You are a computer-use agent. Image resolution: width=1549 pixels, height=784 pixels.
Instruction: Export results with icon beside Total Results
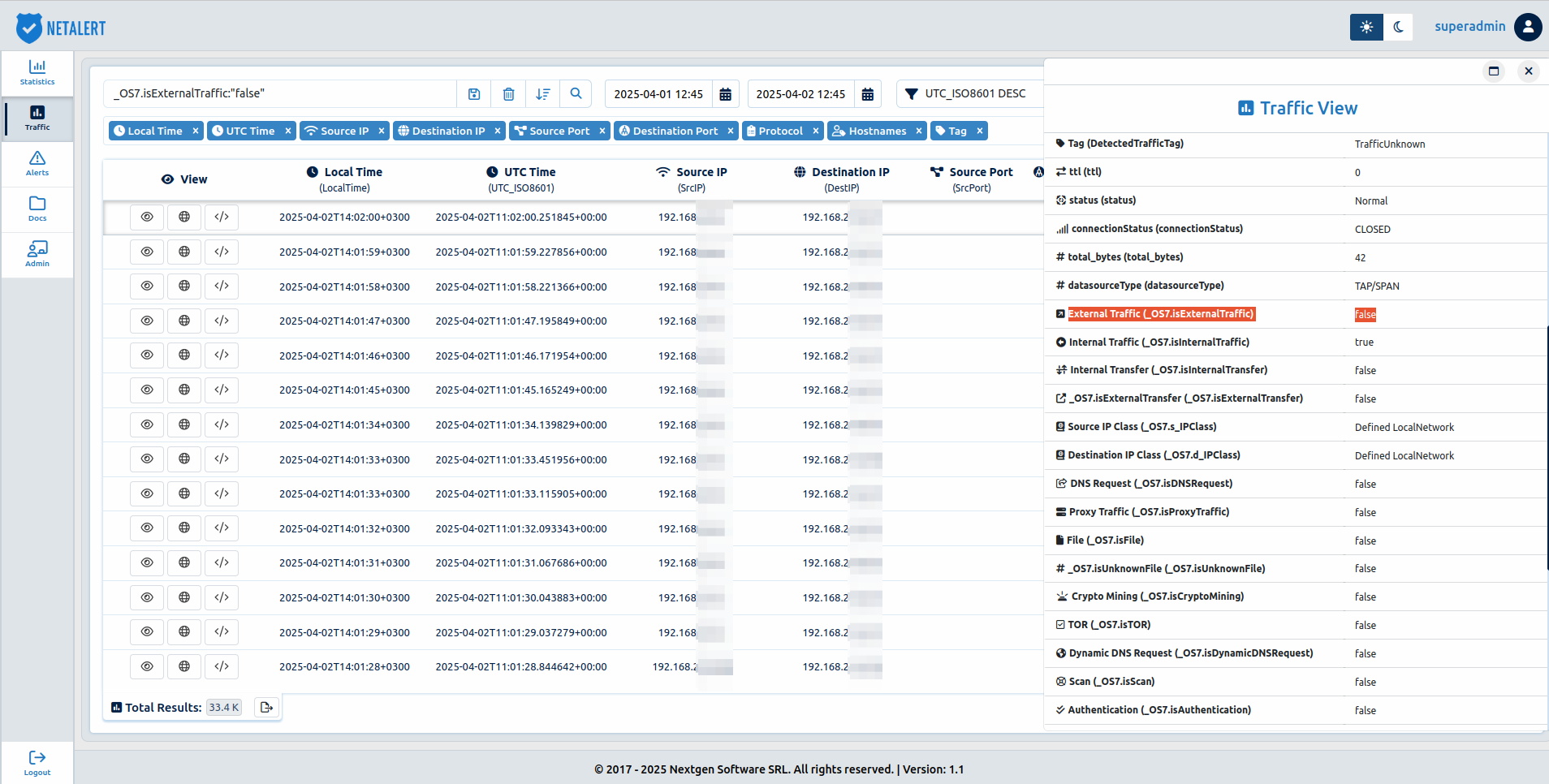click(266, 708)
